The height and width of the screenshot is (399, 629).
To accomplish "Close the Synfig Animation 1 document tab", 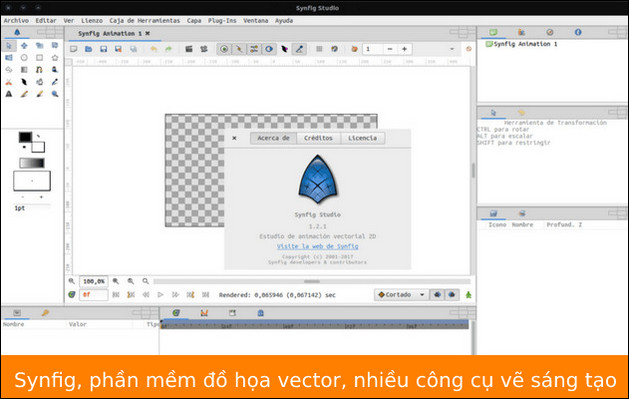I will tap(148, 33).
